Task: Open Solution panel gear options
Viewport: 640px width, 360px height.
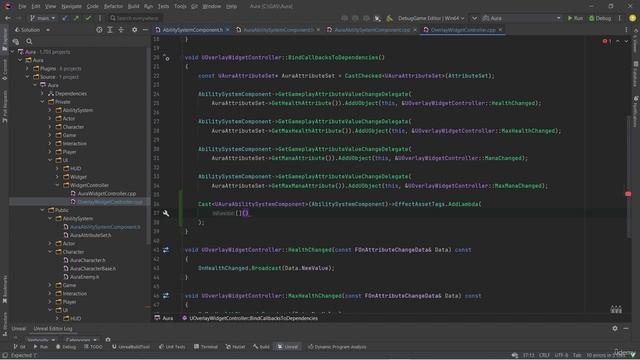Action: click(134, 30)
